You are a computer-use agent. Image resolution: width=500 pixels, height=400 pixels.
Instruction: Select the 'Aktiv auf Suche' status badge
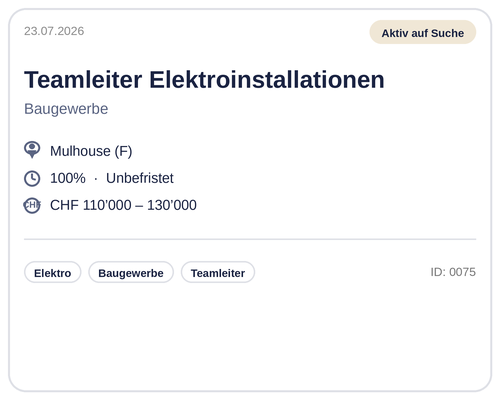point(423,32)
